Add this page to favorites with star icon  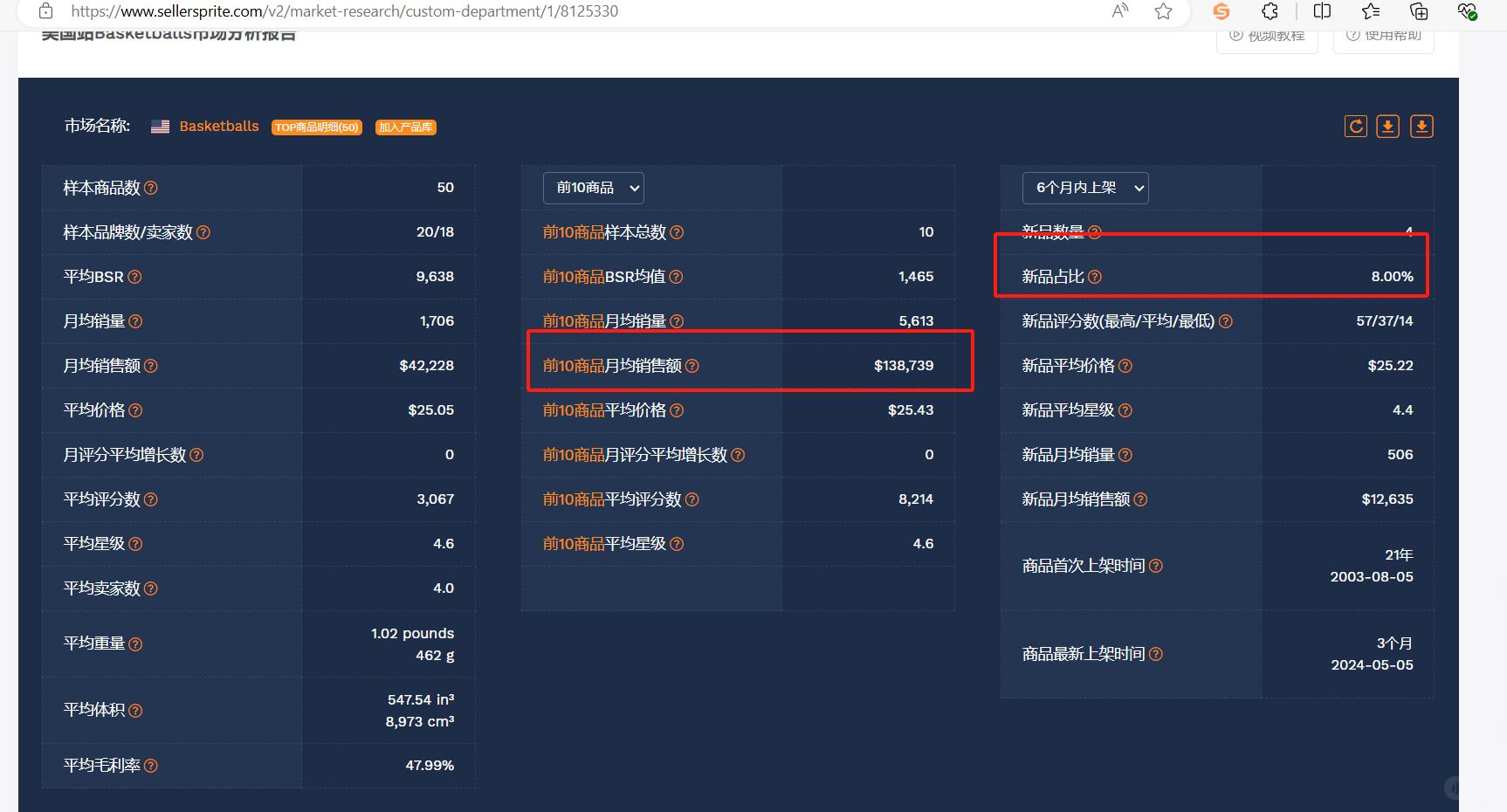[1163, 11]
